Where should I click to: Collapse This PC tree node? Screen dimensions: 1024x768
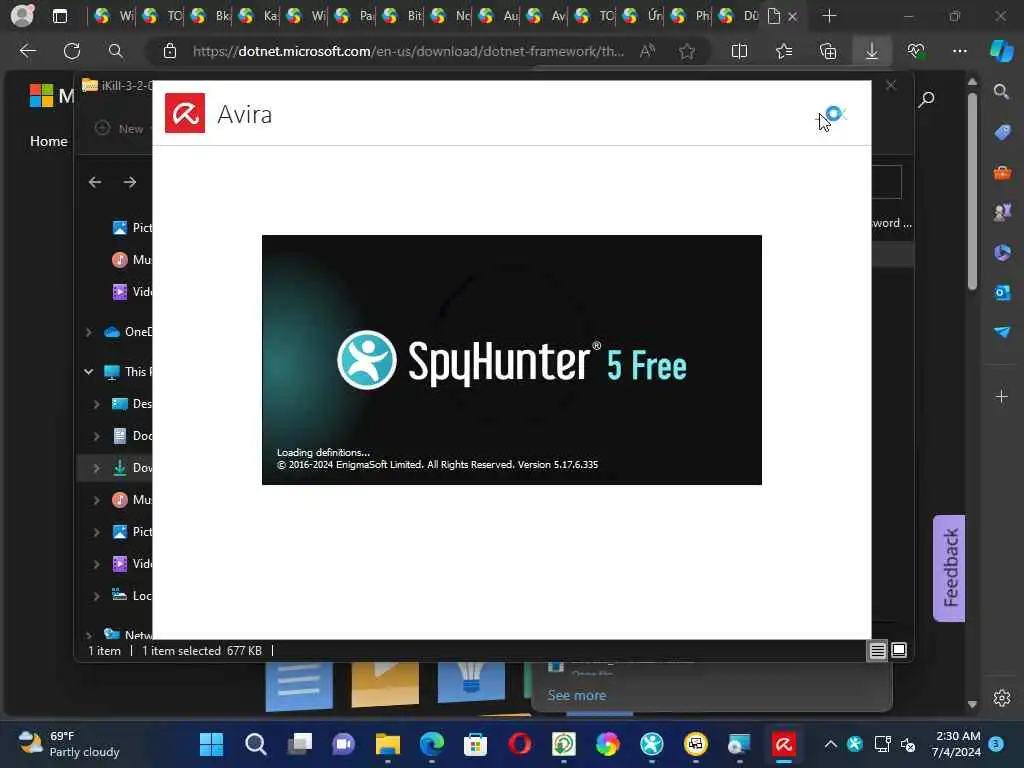coord(89,372)
